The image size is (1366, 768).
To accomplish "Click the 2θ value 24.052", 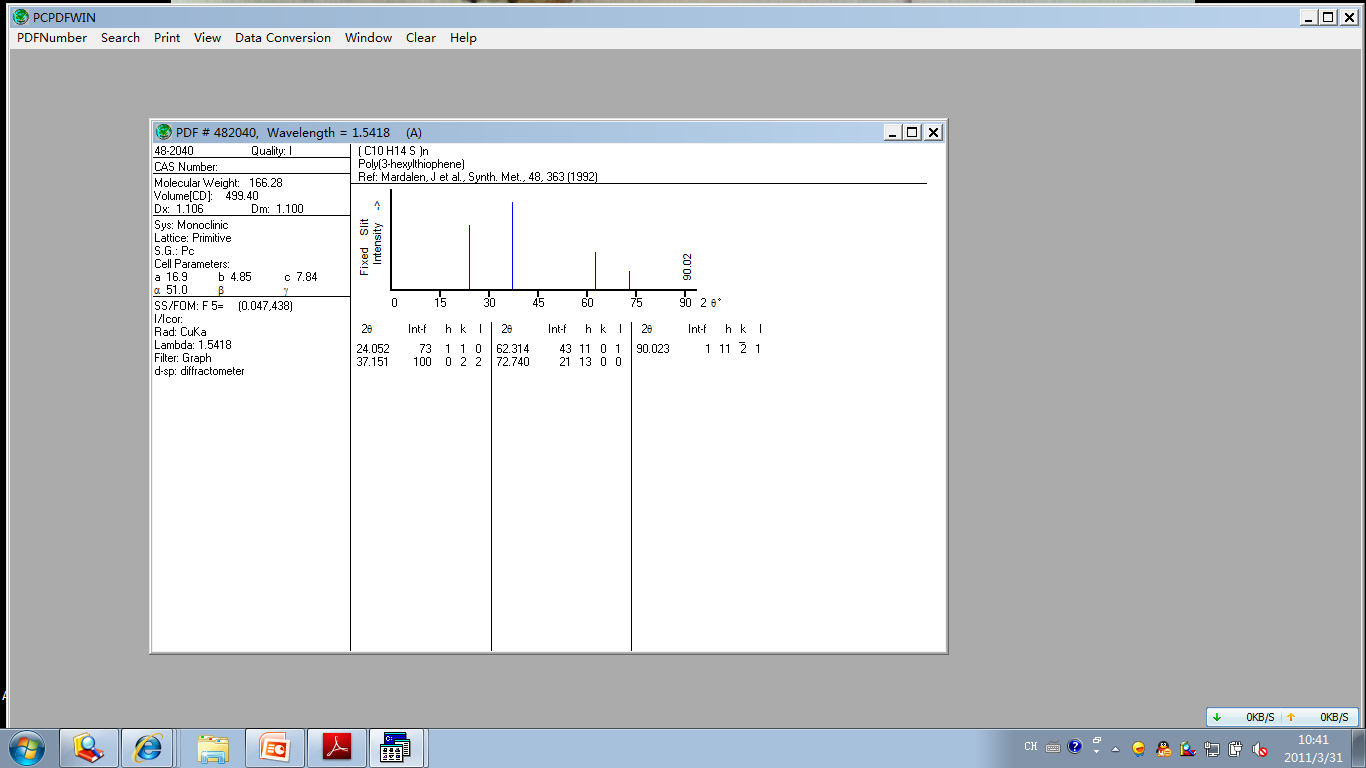I will pyautogui.click(x=373, y=349).
